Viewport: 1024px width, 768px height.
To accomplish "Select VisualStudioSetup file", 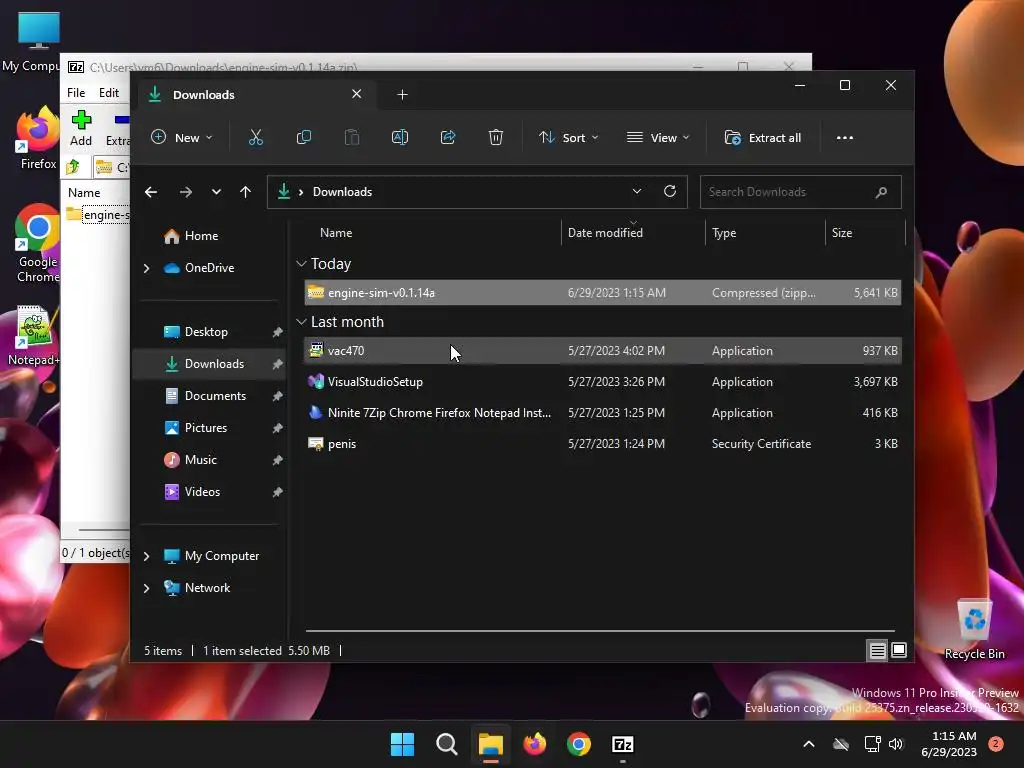I will coord(602,382).
